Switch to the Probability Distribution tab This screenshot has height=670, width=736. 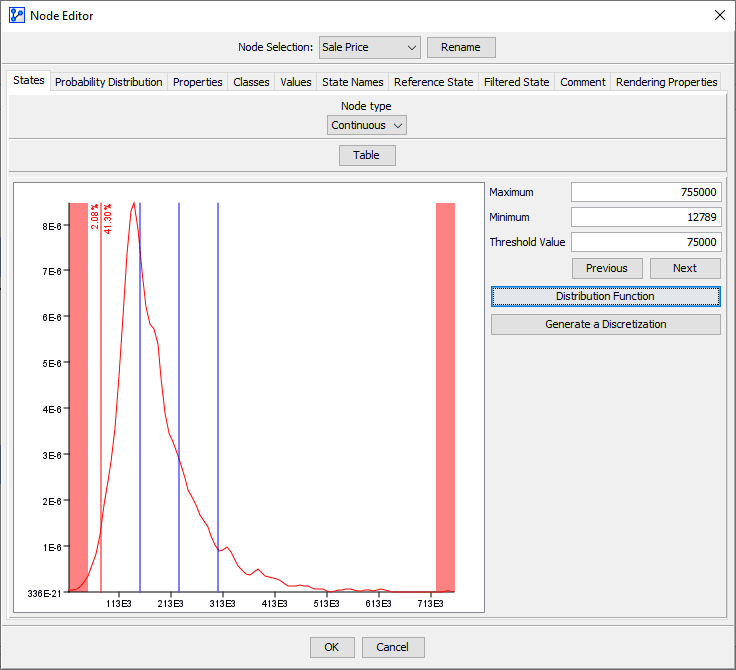pyautogui.click(x=108, y=82)
